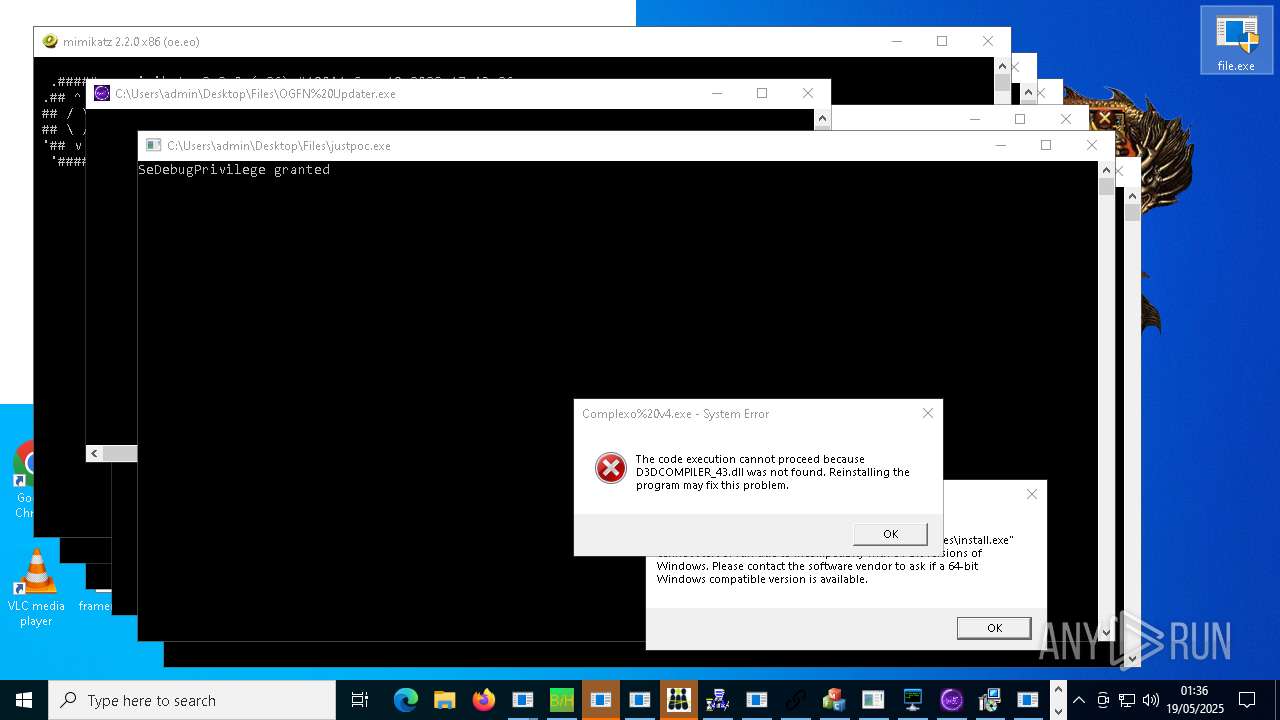Maximize the justpoc.exe console window
The width and height of the screenshot is (1280, 720).
[x=1046, y=145]
